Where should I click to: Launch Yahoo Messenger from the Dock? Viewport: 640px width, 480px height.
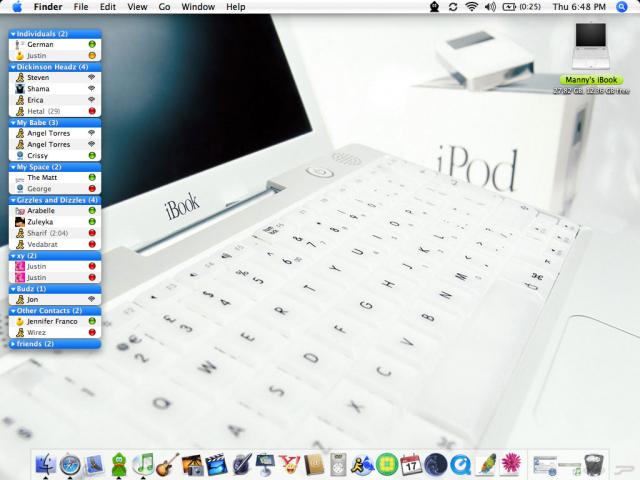(x=289, y=464)
